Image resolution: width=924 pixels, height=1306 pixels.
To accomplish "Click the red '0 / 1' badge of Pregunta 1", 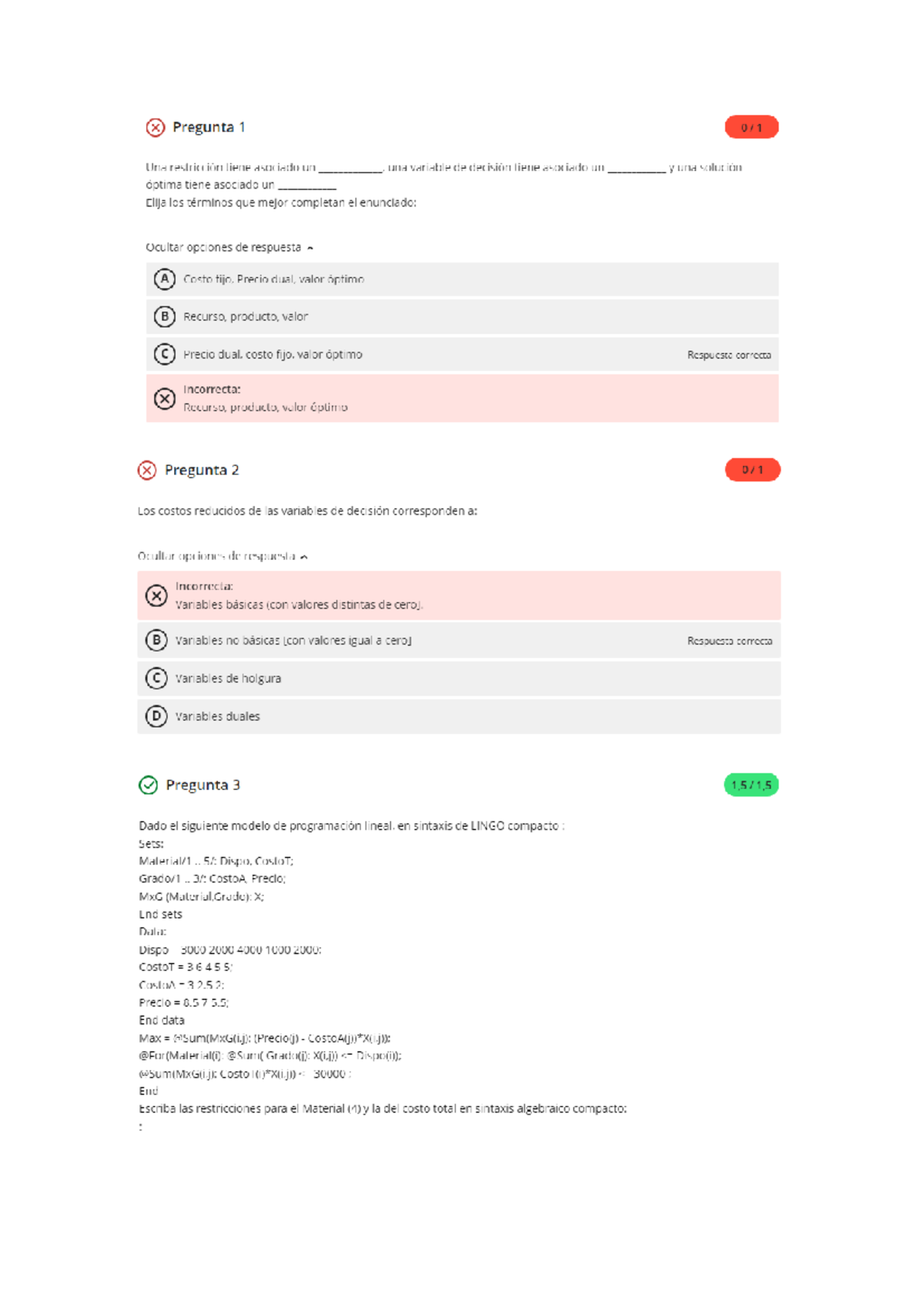I will [751, 126].
